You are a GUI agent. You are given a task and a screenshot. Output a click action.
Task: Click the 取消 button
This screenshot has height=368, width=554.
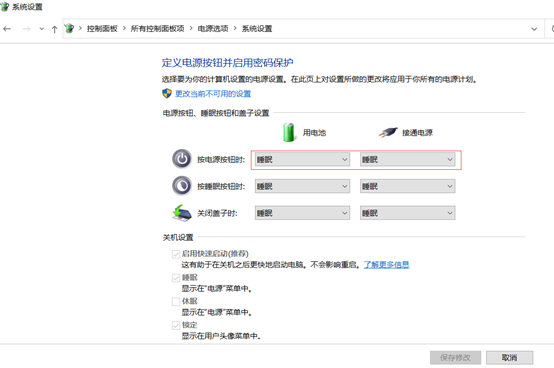tap(509, 358)
